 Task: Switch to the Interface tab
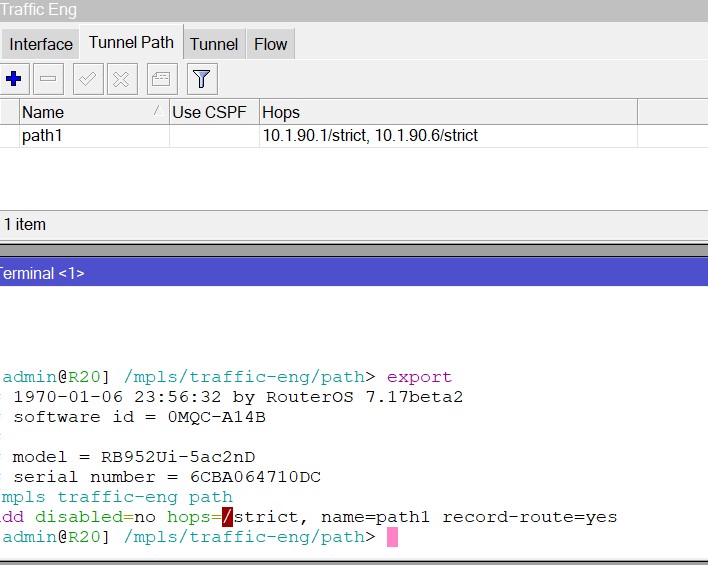[x=41, y=44]
